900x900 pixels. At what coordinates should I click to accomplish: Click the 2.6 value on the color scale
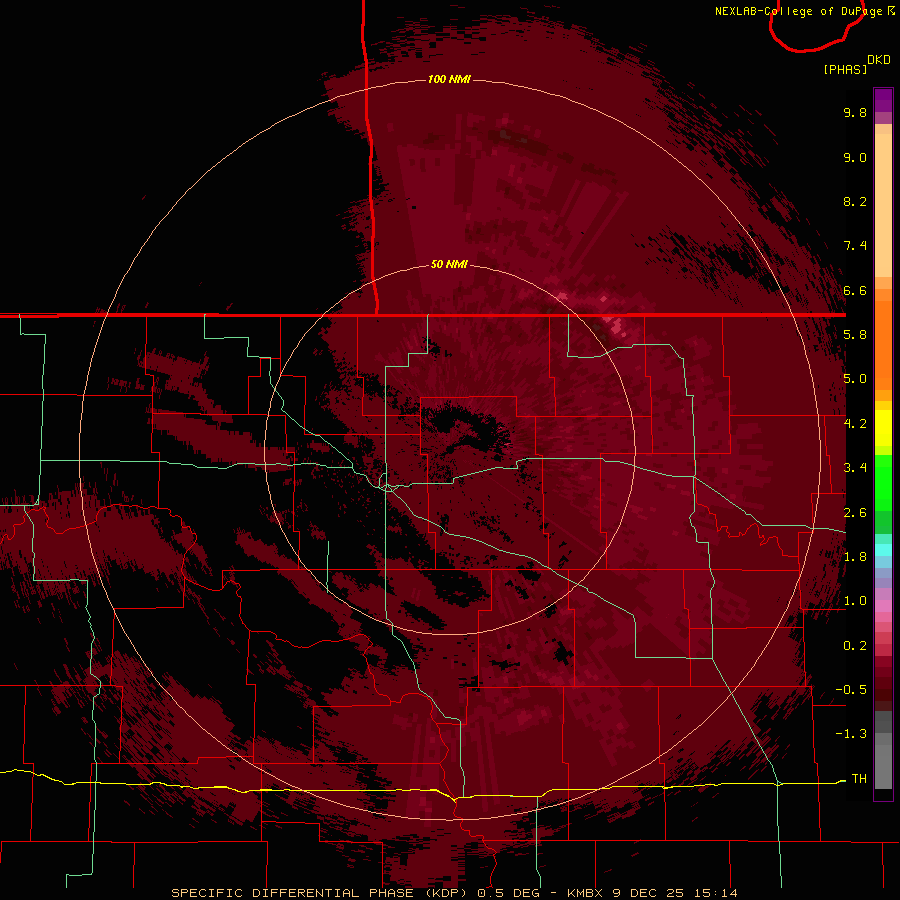pyautogui.click(x=855, y=513)
